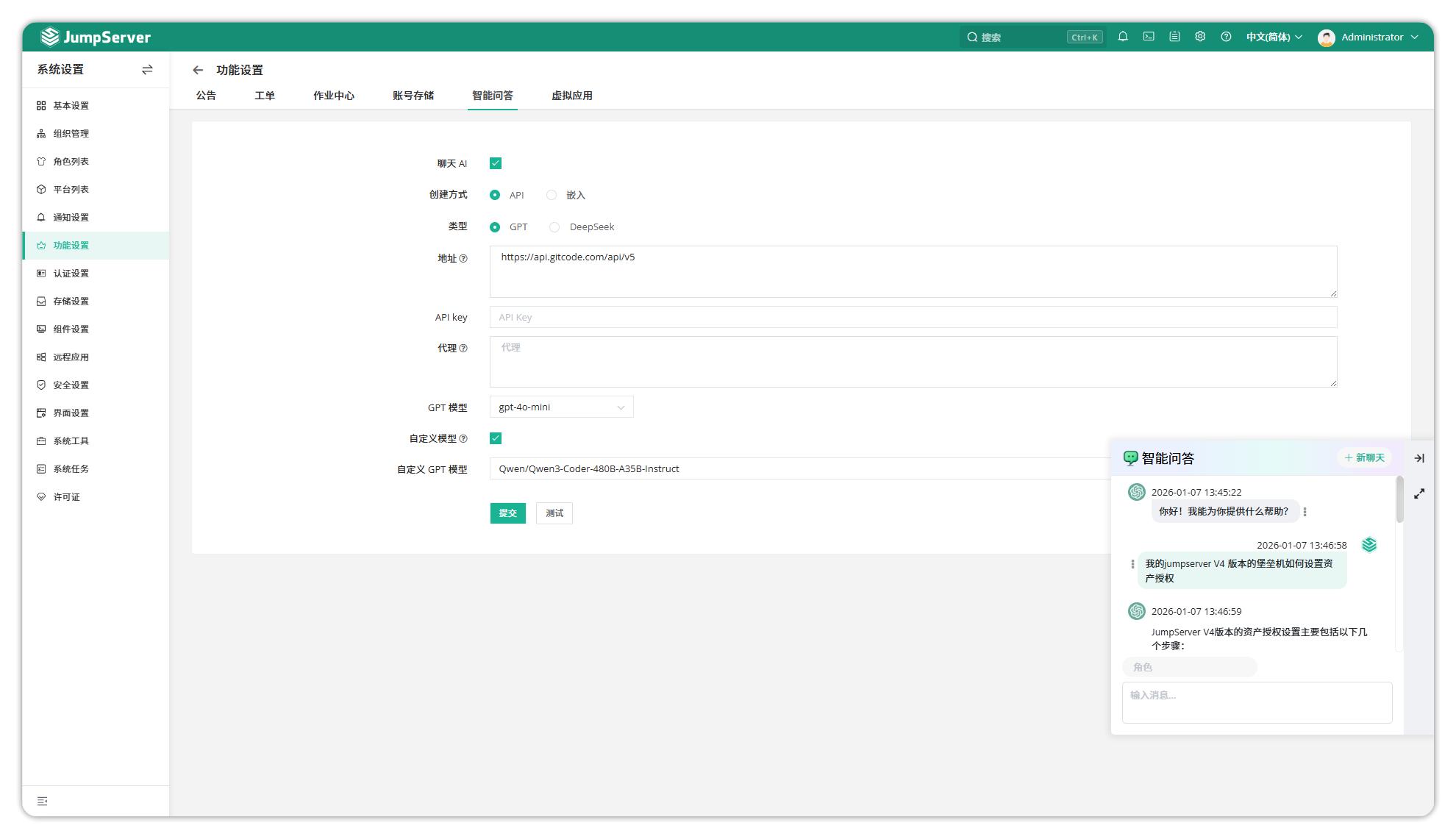Collapse the 智能问答 chat panel with the arrow
The width and height of the screenshot is (1456, 831).
pyautogui.click(x=1419, y=458)
